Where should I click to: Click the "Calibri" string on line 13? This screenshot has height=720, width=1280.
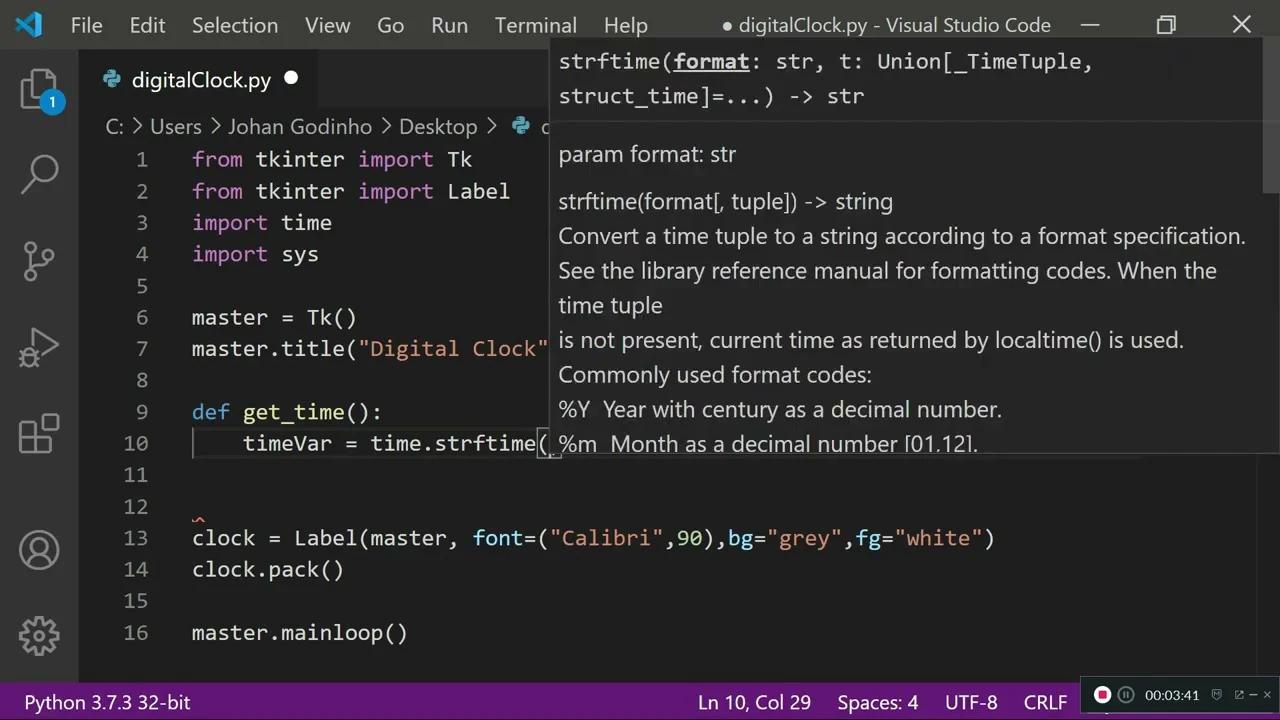click(607, 538)
